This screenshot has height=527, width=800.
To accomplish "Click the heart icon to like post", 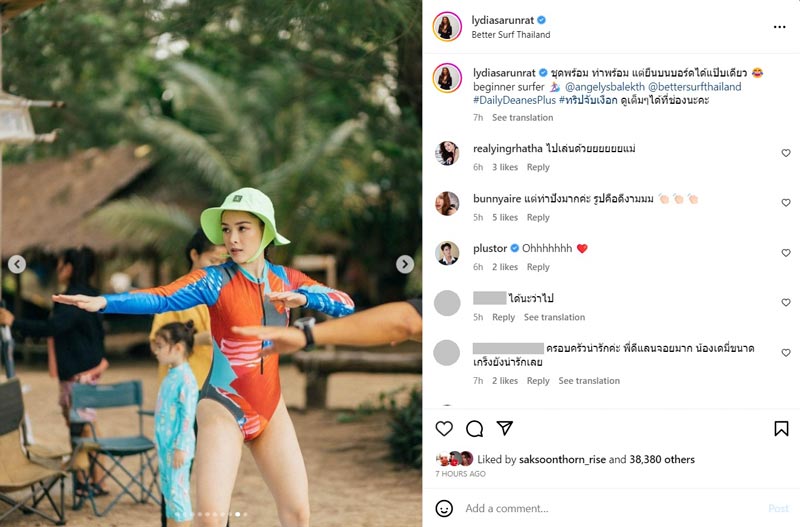I will pos(444,428).
